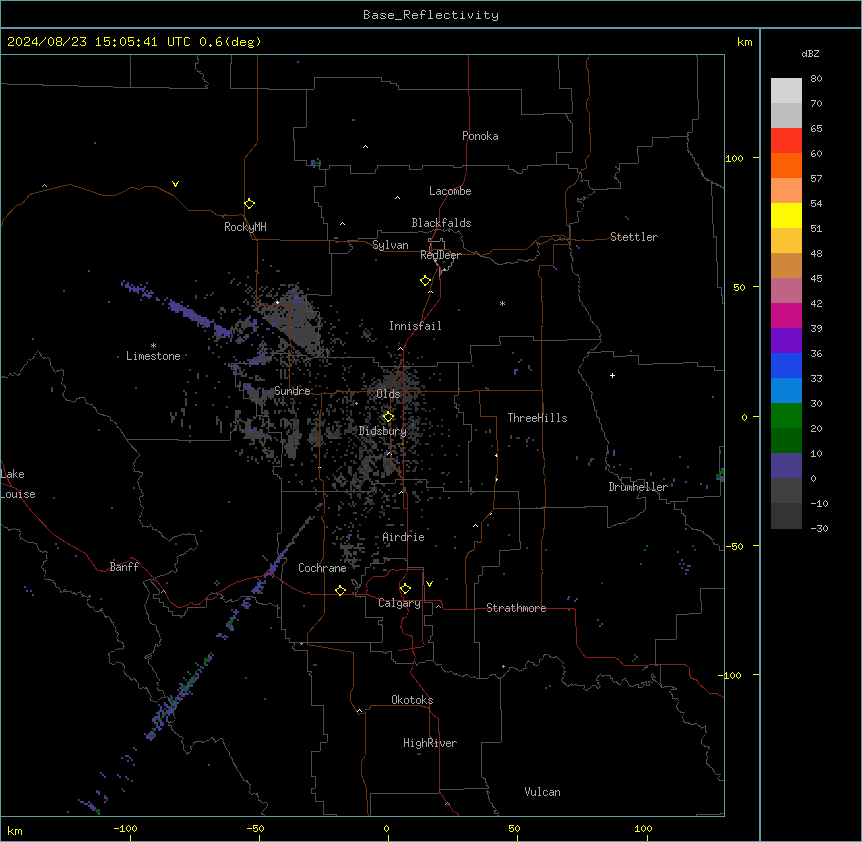Click the Base_Reflectivity title text
This screenshot has height=842, width=862.
click(431, 15)
